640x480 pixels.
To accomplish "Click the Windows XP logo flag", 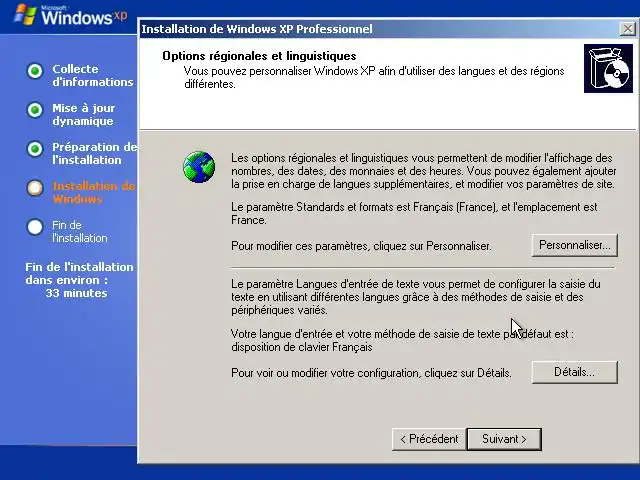I will [x=25, y=15].
